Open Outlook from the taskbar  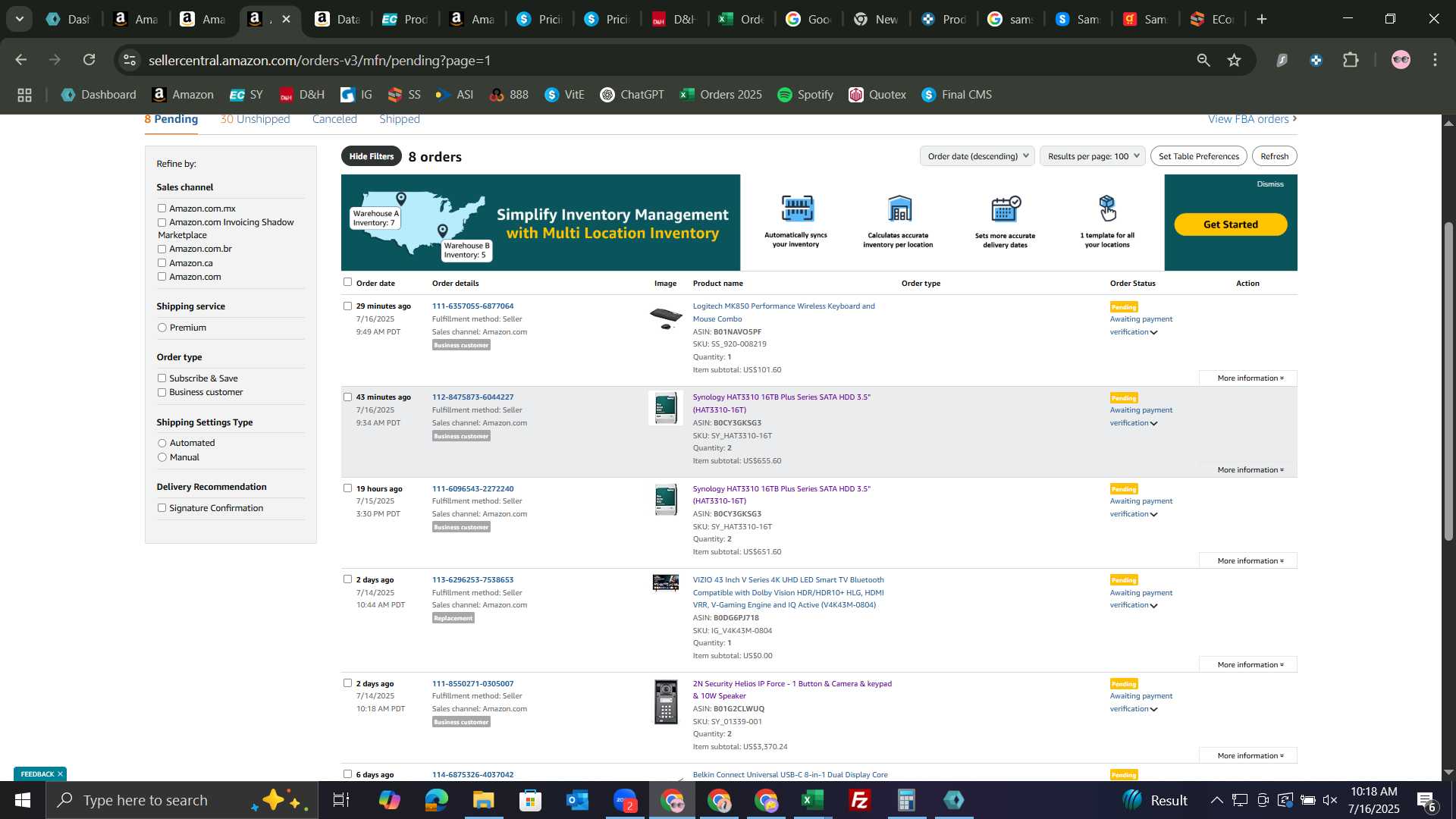(x=577, y=800)
